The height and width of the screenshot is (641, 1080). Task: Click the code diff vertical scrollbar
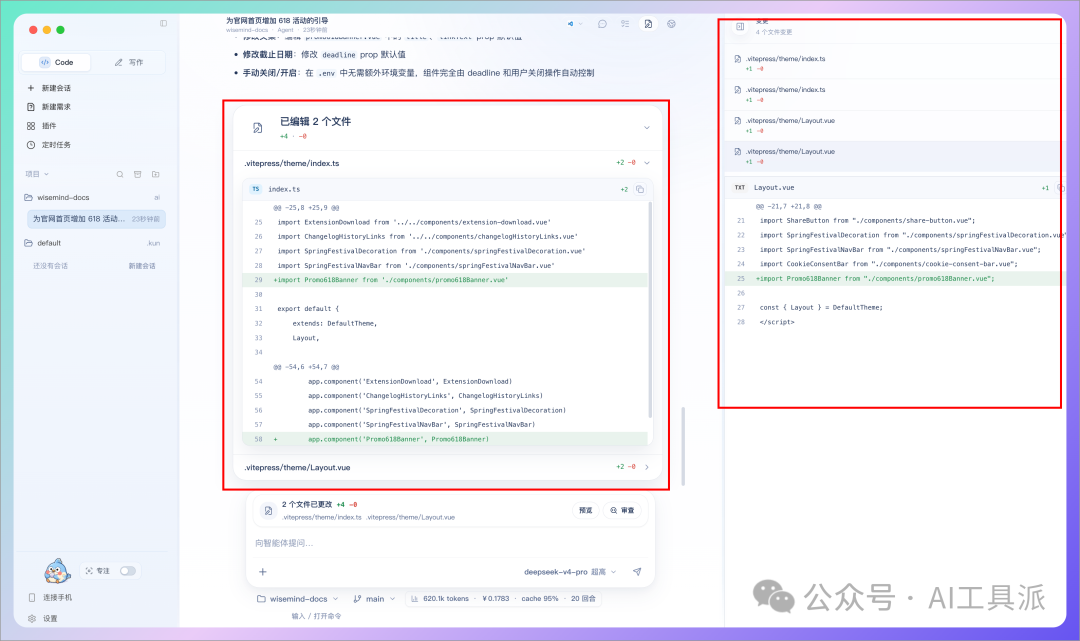[x=650, y=310]
